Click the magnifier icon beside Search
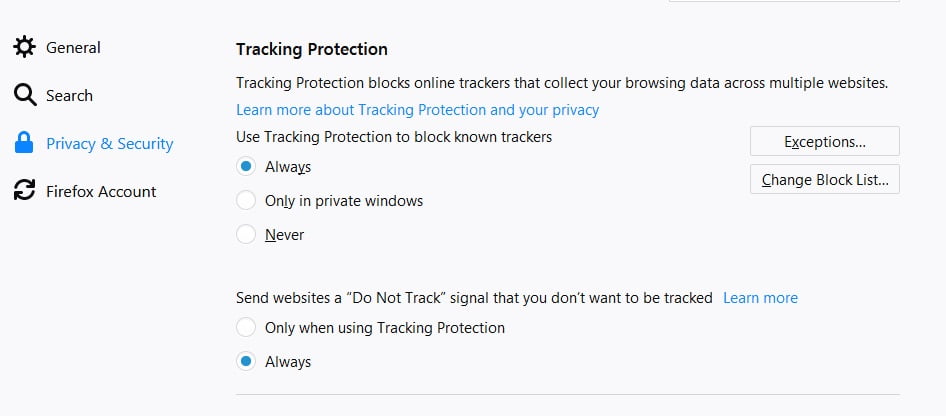Screen dimensions: 946x416 24,95
